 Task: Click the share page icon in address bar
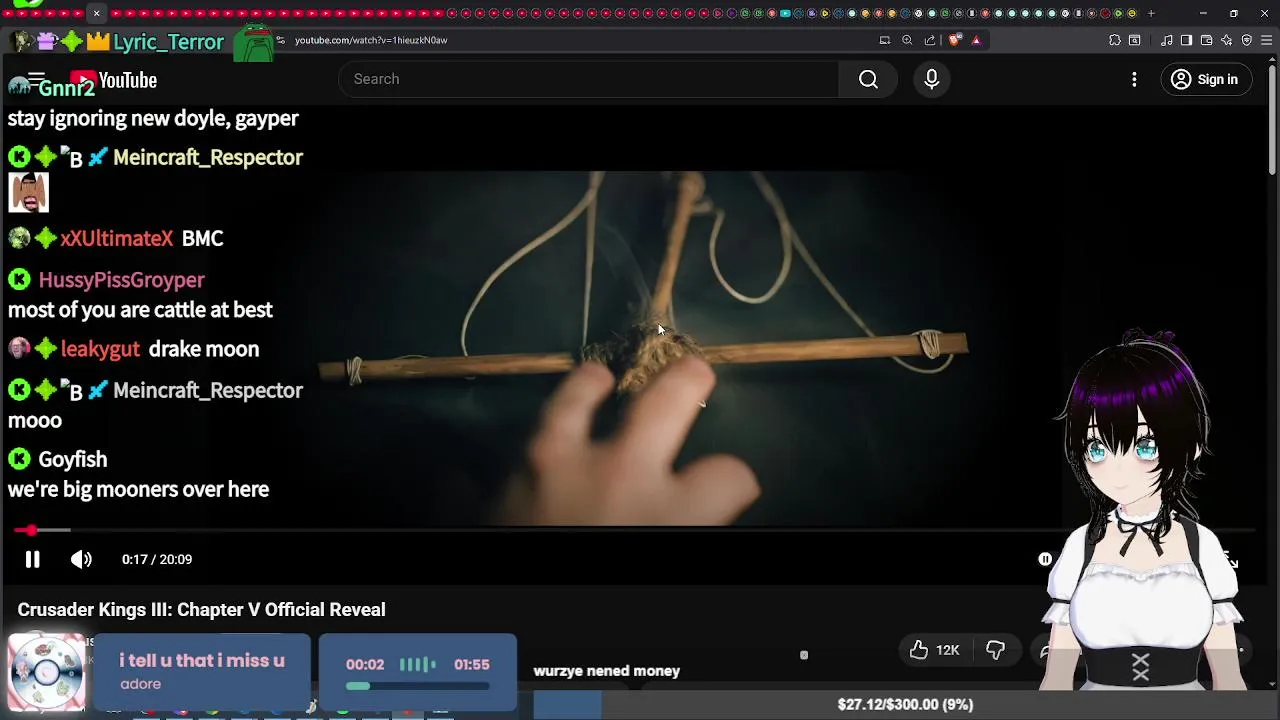930,40
